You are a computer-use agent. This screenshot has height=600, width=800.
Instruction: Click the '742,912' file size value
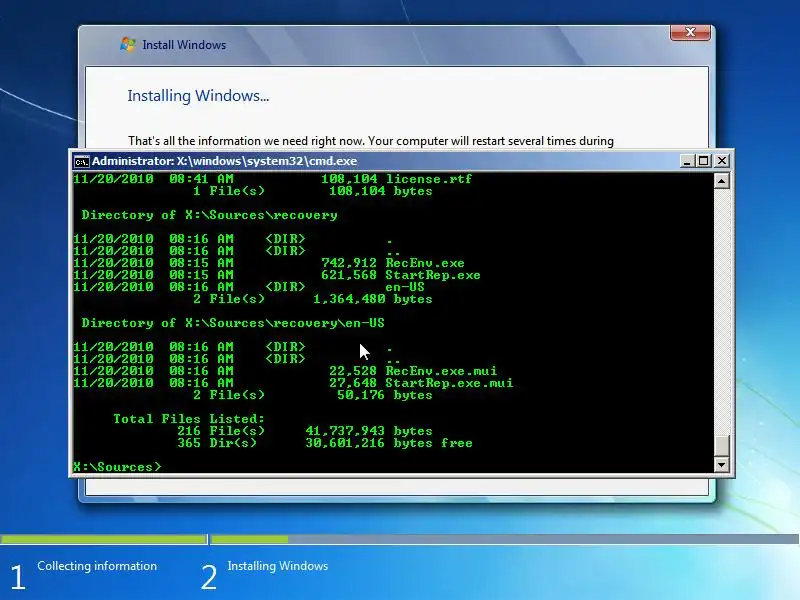(x=349, y=263)
